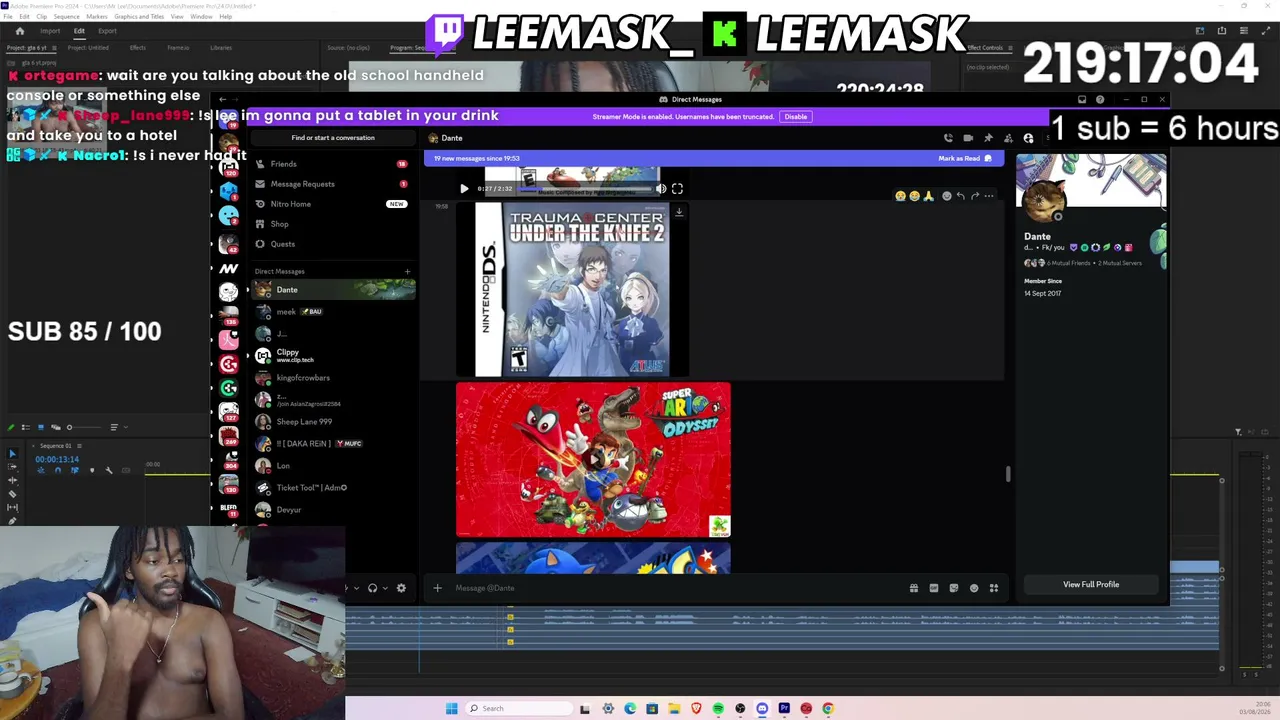Open the Dante direct message
Image resolution: width=1280 pixels, height=720 pixels.
click(333, 290)
